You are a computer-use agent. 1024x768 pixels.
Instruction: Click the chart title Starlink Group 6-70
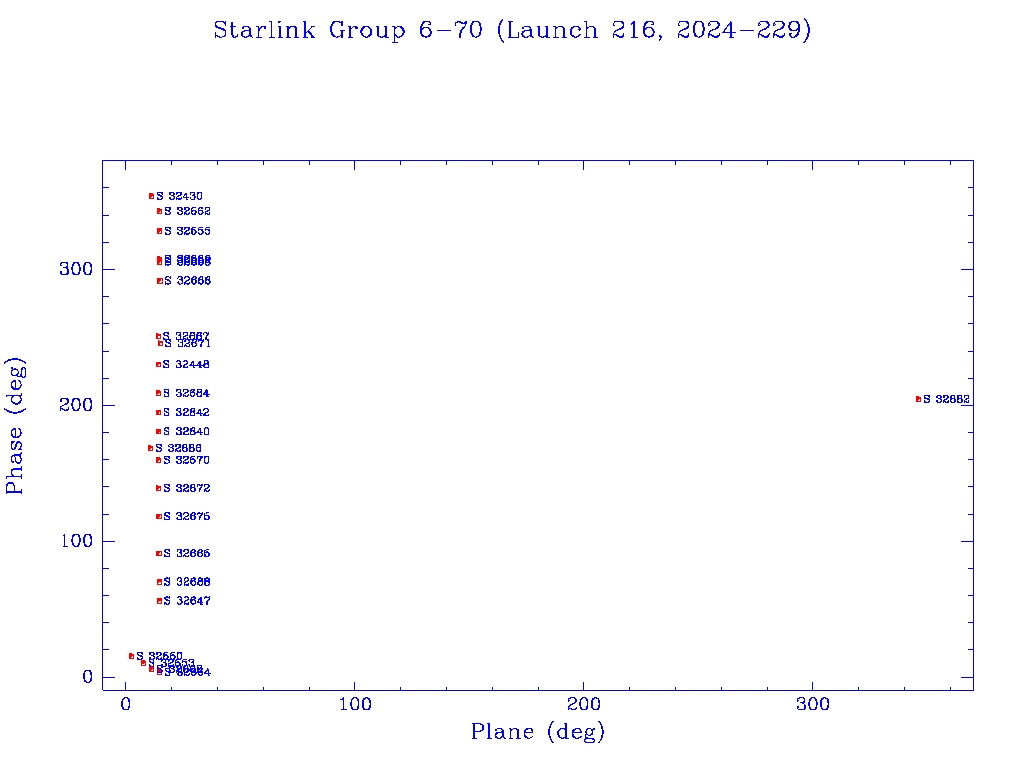click(x=512, y=30)
